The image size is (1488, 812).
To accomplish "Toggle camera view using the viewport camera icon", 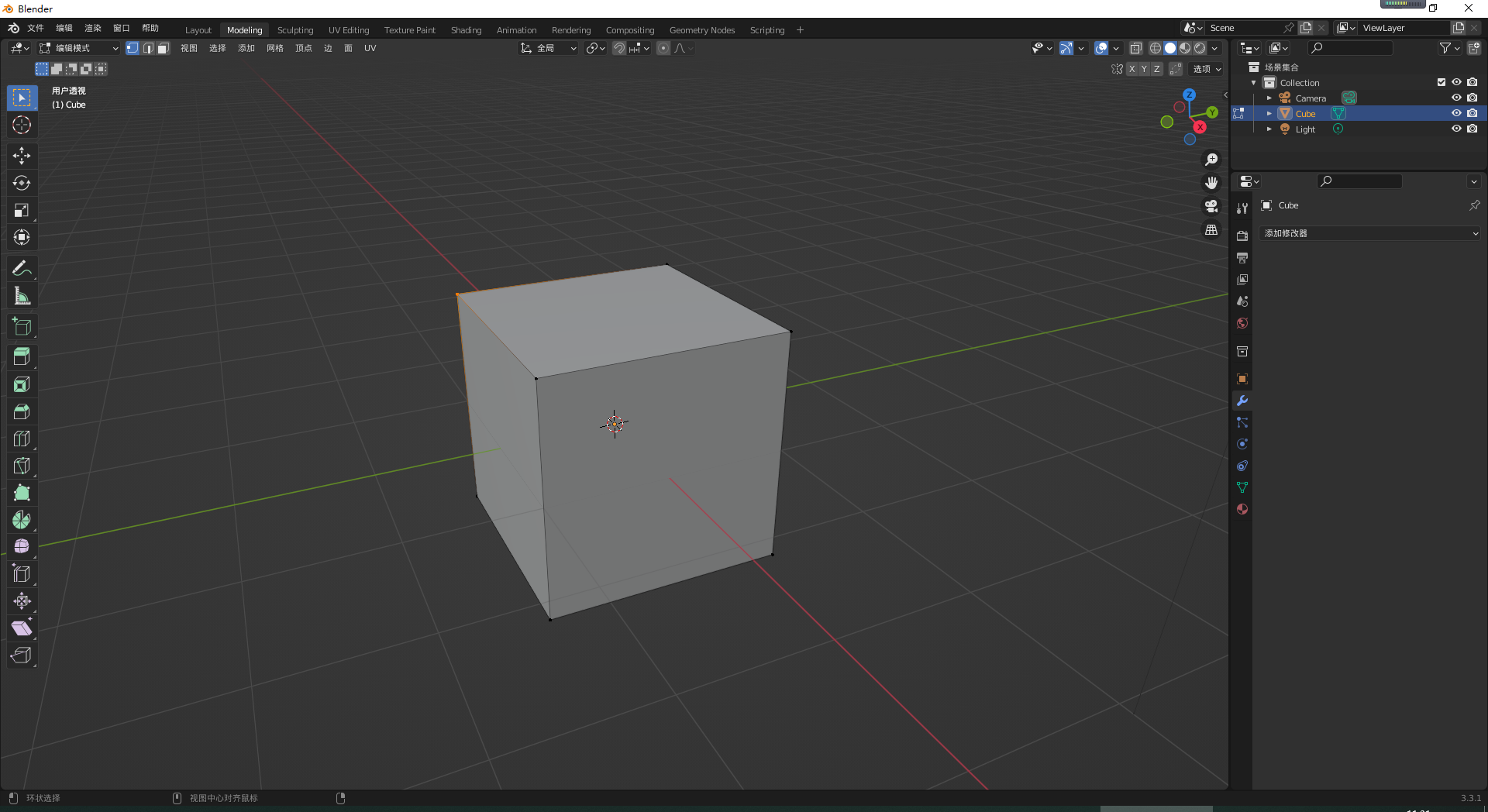I will click(x=1211, y=206).
